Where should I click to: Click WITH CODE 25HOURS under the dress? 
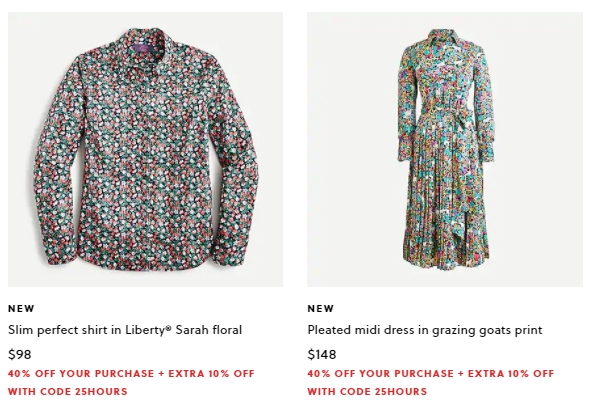coord(367,392)
